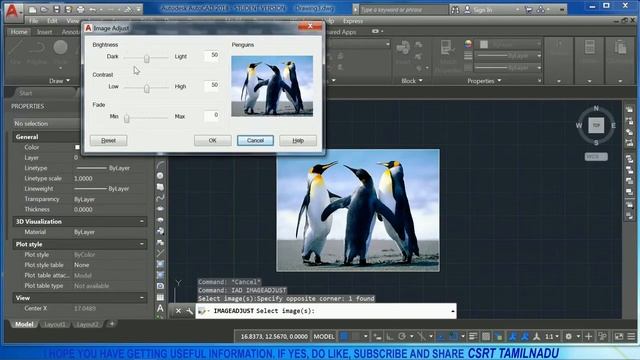Click the Workspace switching gear in status bar
This screenshot has width=640, height=360.
(x=569, y=336)
